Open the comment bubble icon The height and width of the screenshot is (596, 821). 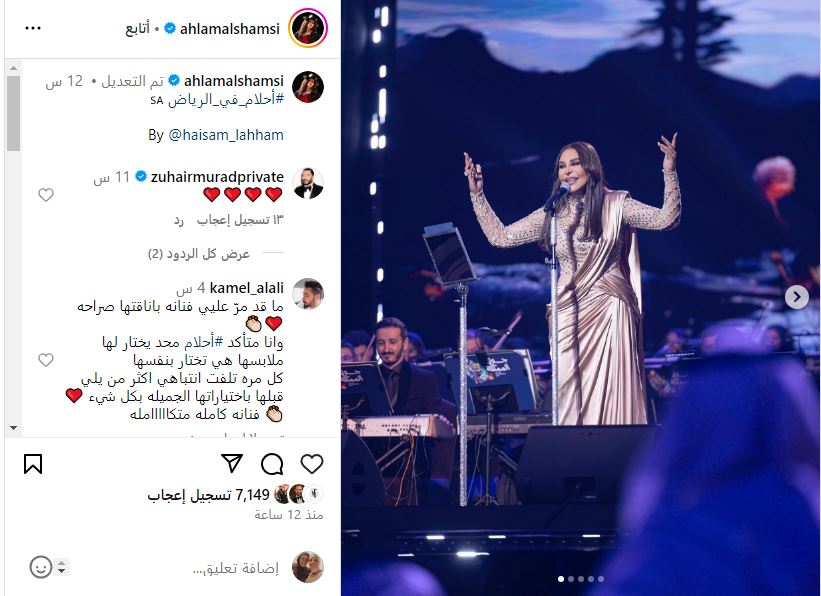tap(272, 464)
